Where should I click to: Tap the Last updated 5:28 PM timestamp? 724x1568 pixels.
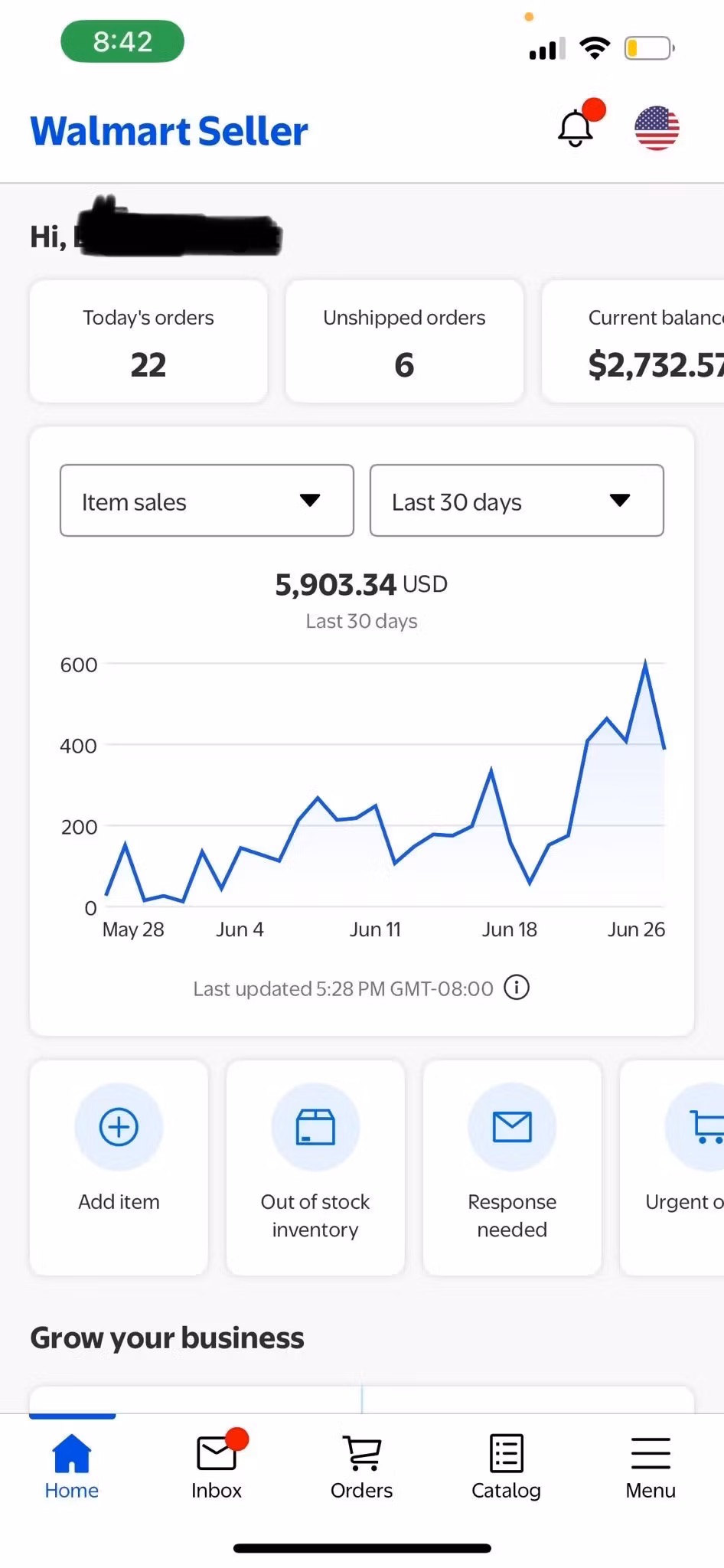pyautogui.click(x=343, y=988)
